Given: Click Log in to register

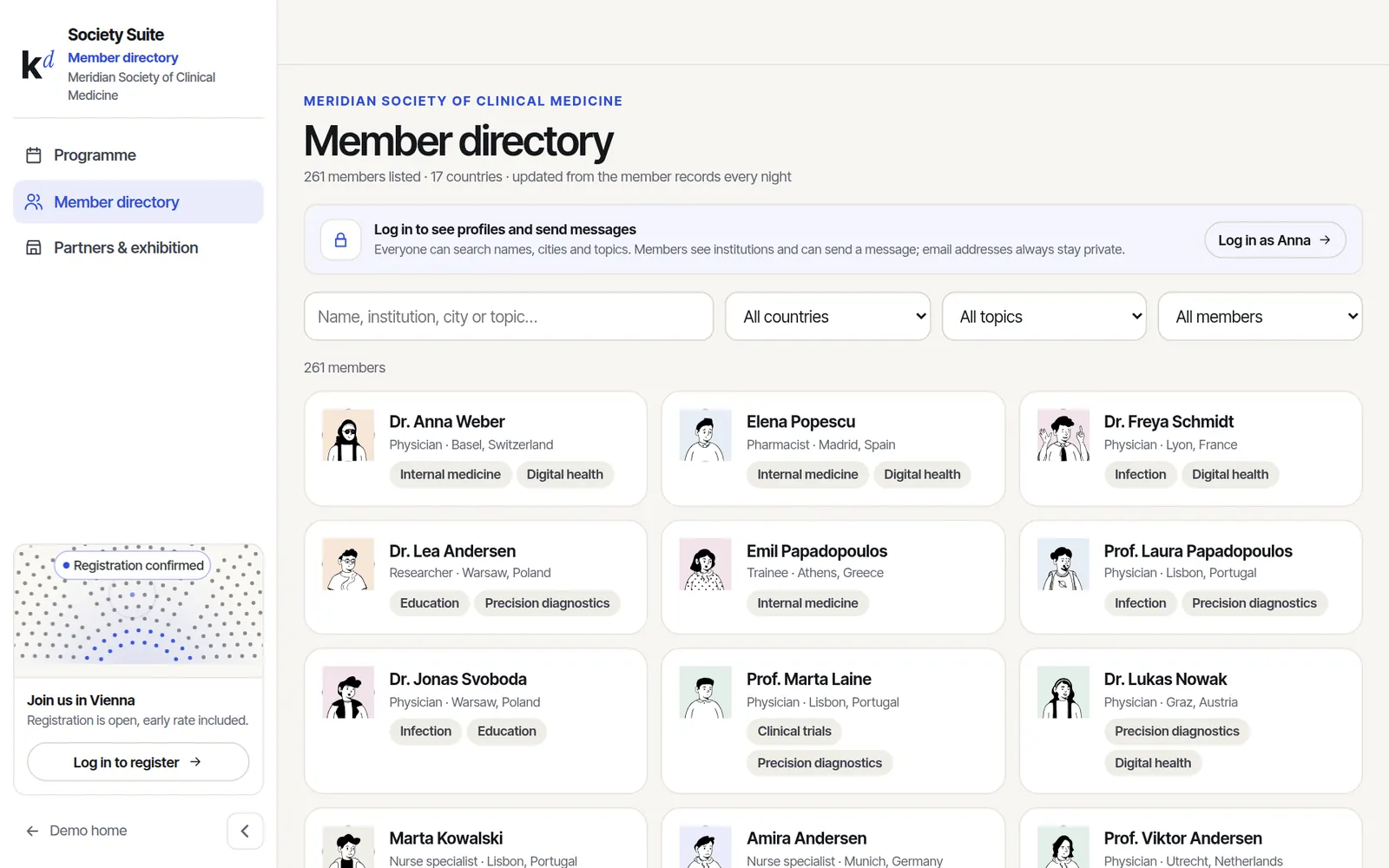Looking at the screenshot, I should click(x=138, y=762).
